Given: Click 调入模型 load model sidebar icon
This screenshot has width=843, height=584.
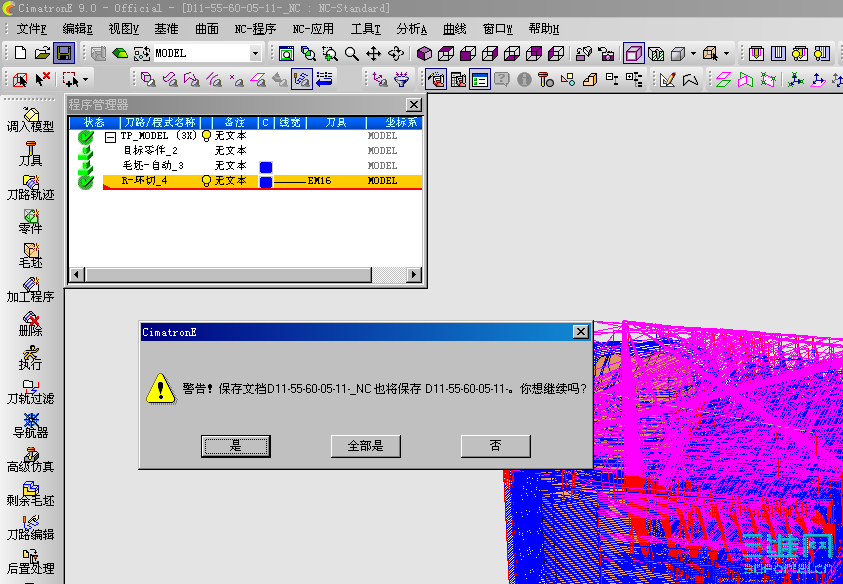Looking at the screenshot, I should (31, 120).
